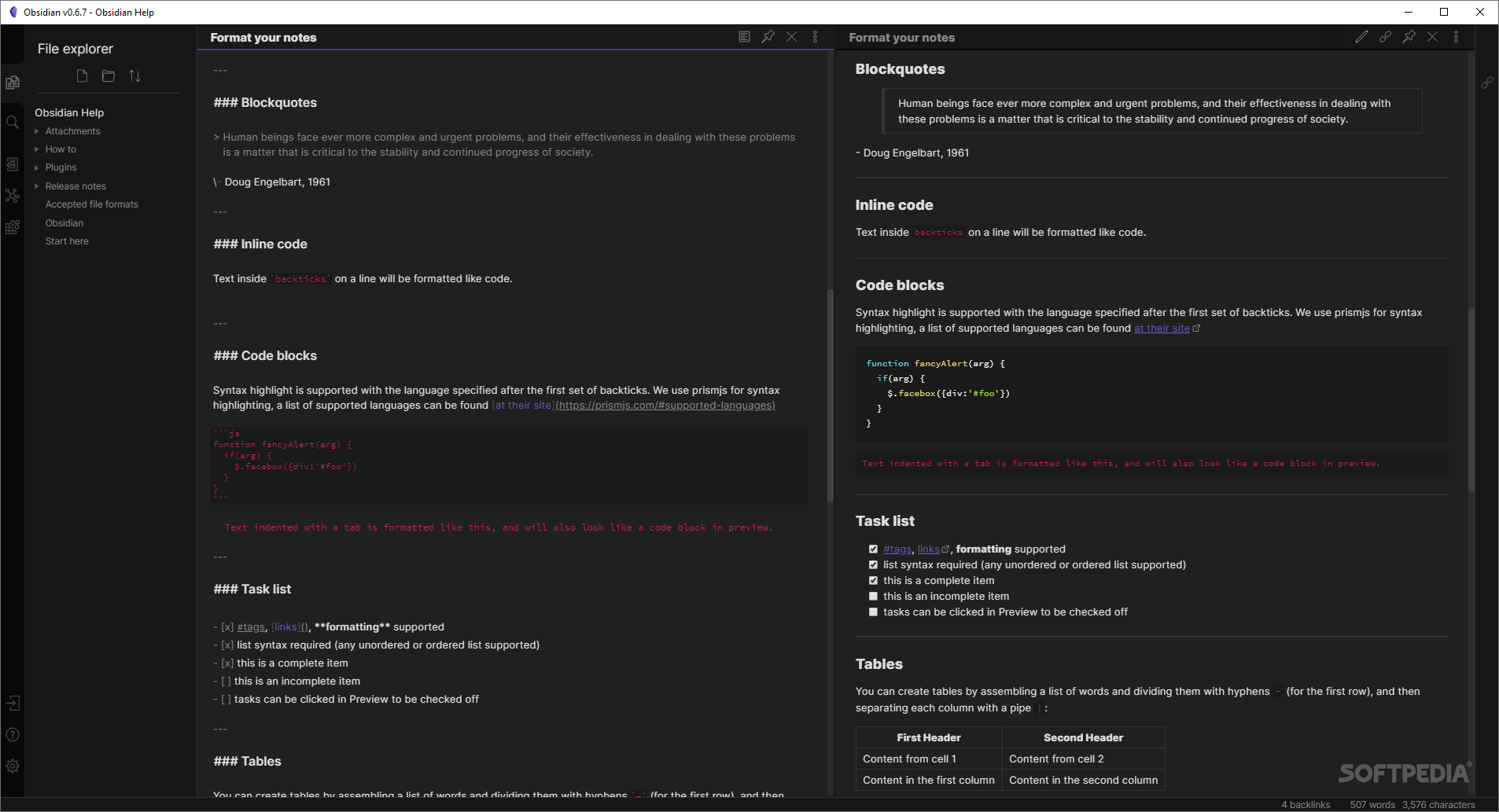
Task: Pin the left editor pane
Action: point(768,37)
